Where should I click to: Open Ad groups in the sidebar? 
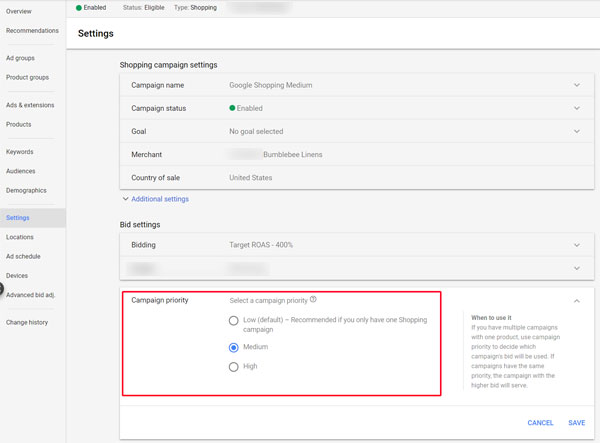[x=20, y=58]
